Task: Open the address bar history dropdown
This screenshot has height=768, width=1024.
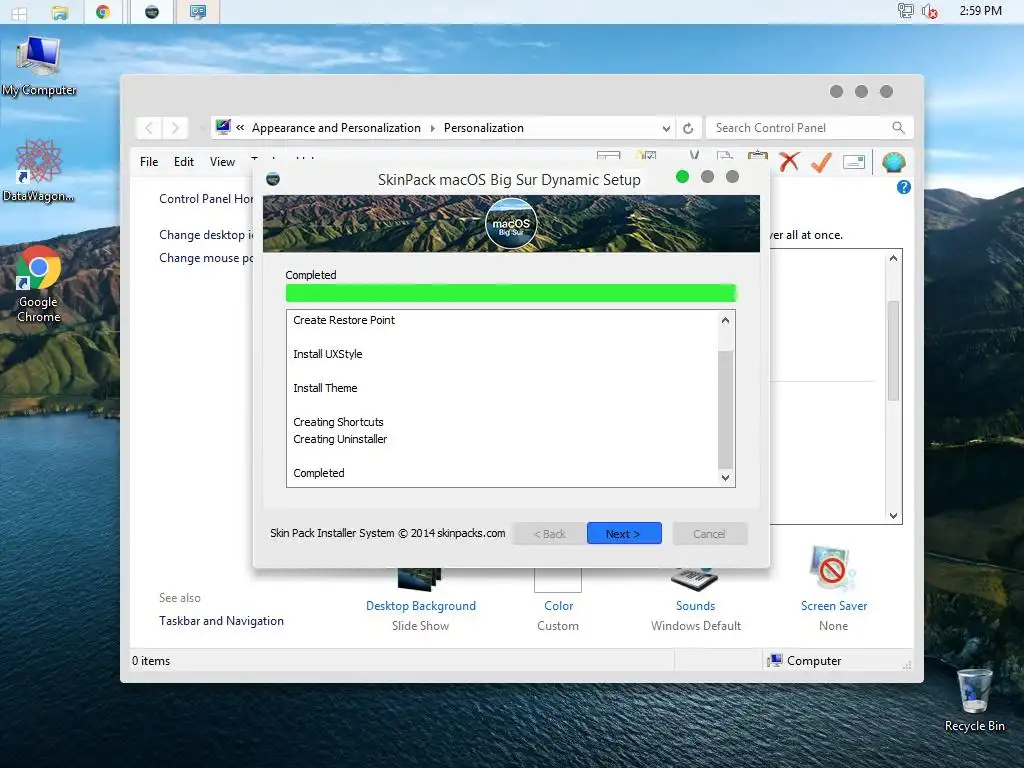Action: click(x=666, y=129)
